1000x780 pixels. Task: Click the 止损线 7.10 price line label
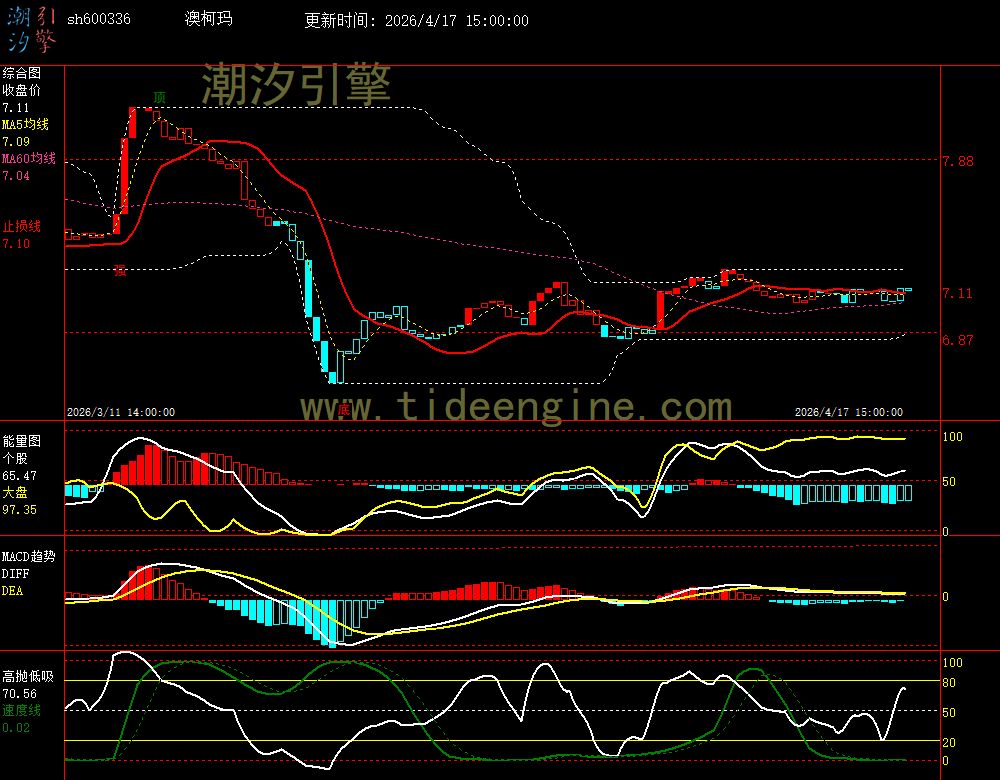point(20,227)
